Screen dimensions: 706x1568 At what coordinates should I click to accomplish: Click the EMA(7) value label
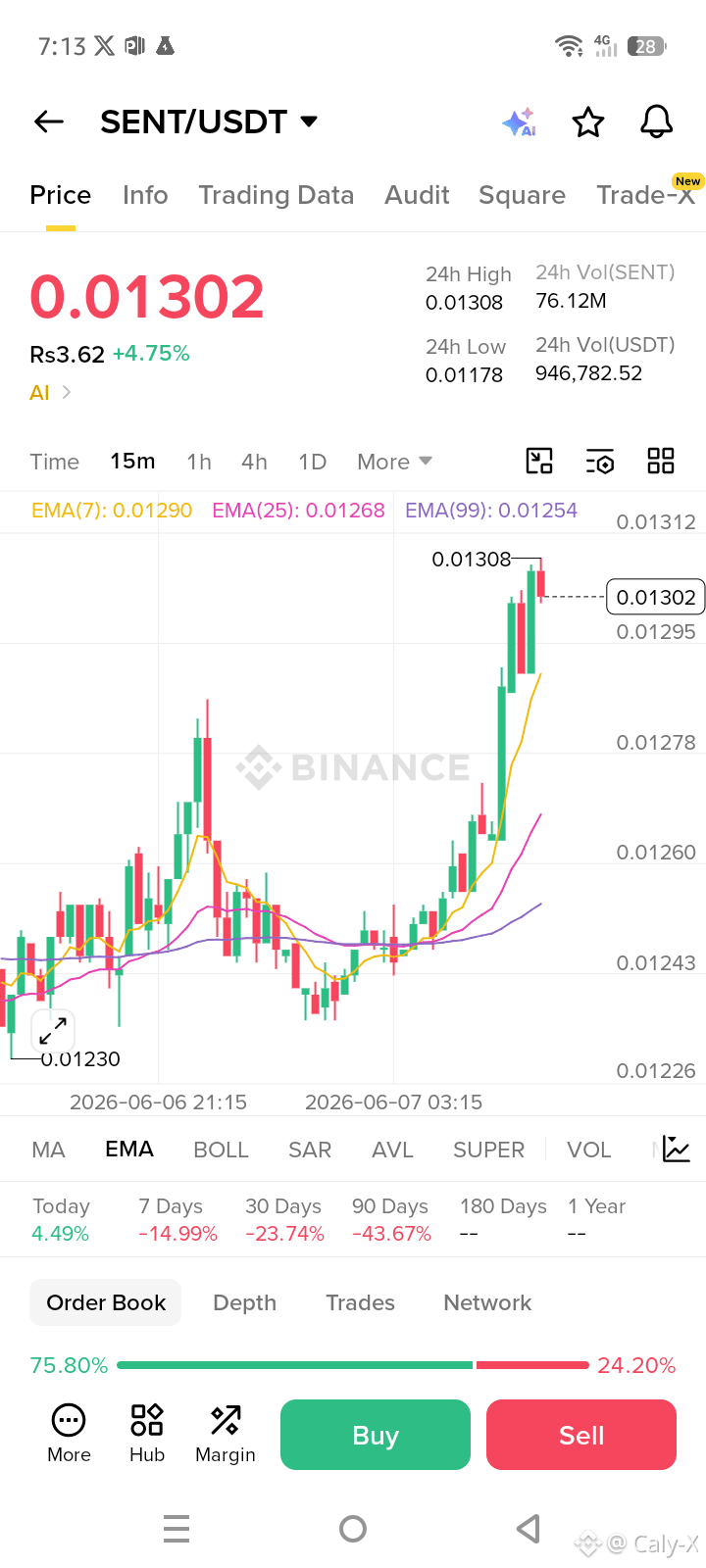point(112,511)
